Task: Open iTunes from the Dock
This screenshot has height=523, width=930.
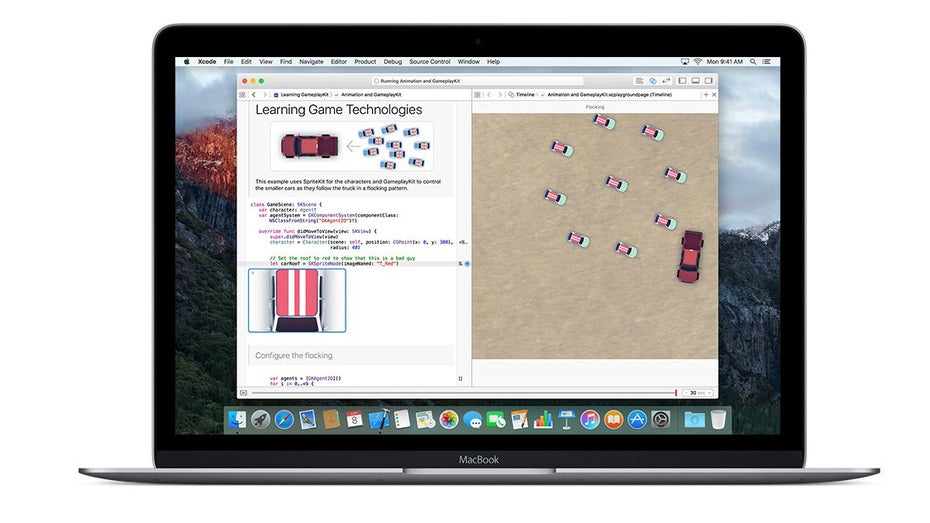Action: (x=590, y=420)
